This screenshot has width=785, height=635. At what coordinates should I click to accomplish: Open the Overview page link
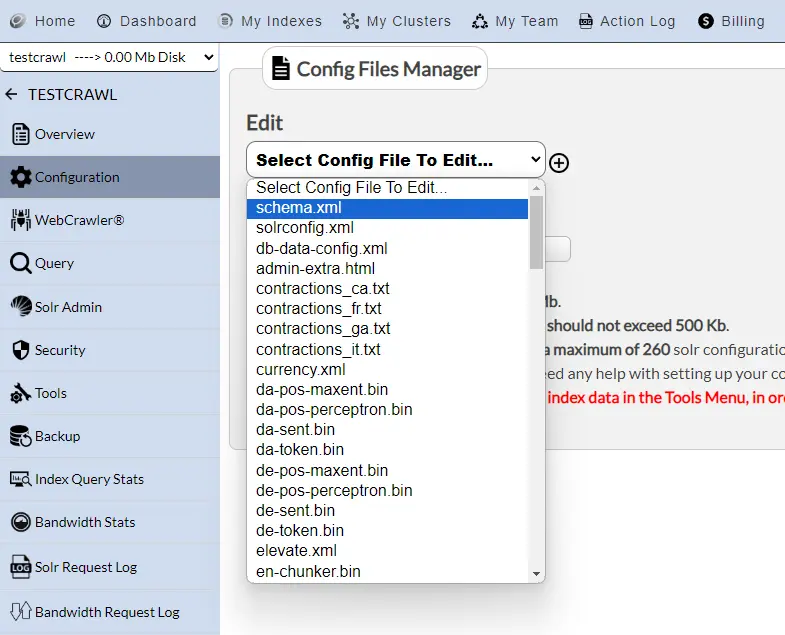64,134
